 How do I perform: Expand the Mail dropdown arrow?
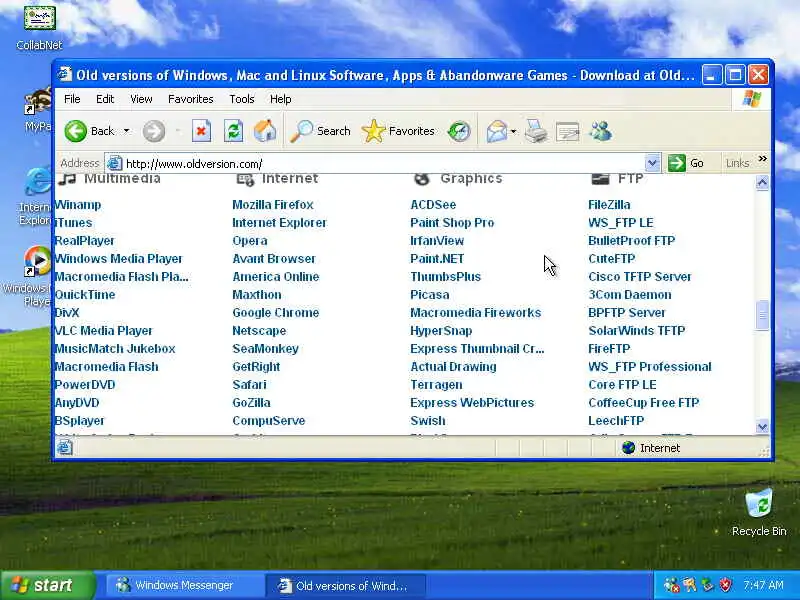514,131
